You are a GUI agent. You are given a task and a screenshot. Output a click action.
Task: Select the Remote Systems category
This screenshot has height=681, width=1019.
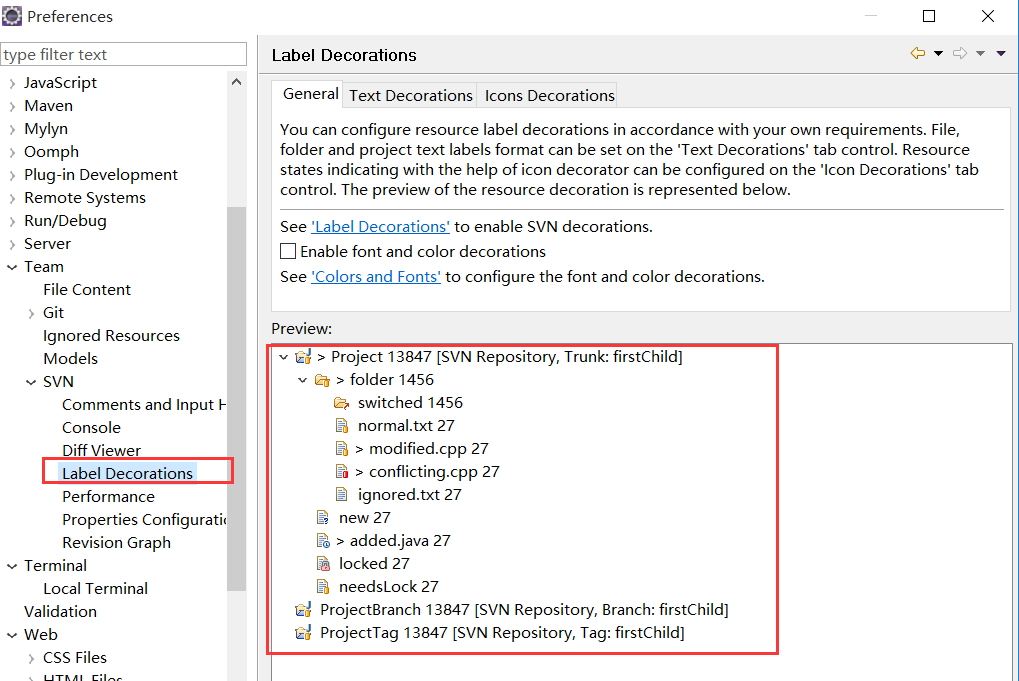[x=85, y=198]
